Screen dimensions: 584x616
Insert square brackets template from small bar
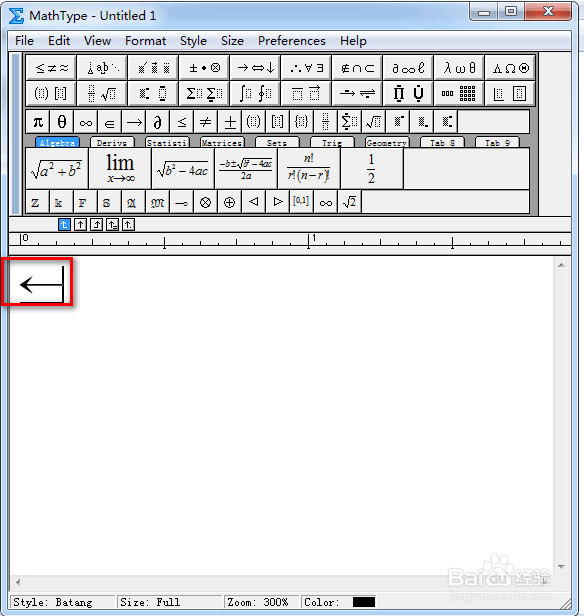tap(278, 122)
